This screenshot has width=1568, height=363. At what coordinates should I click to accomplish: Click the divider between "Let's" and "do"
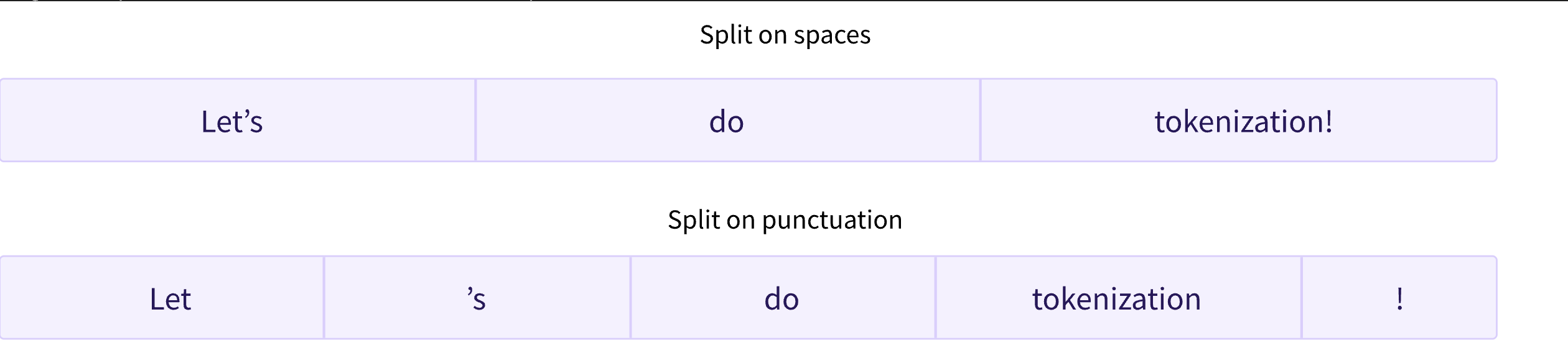[x=476, y=120]
